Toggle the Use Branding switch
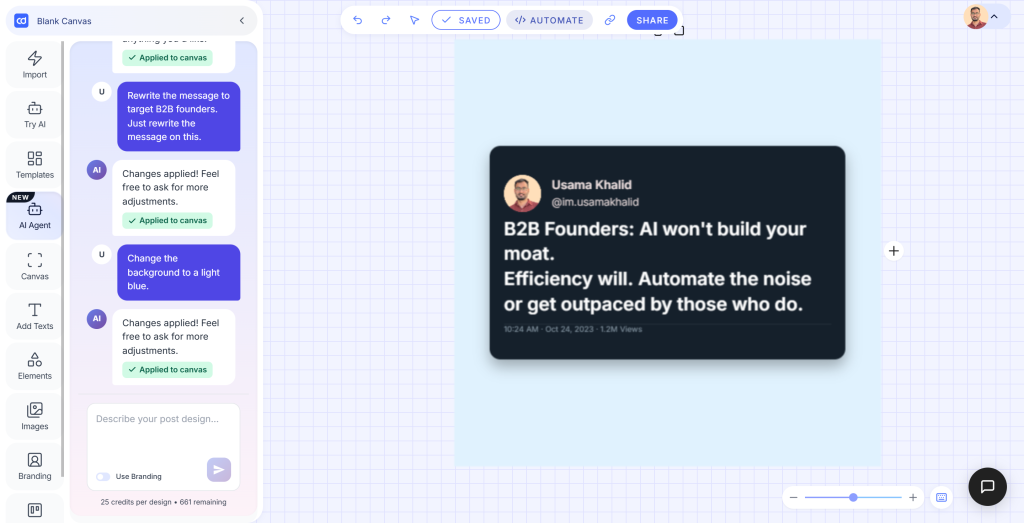Screen dimensions: 1024x523 click(103, 477)
